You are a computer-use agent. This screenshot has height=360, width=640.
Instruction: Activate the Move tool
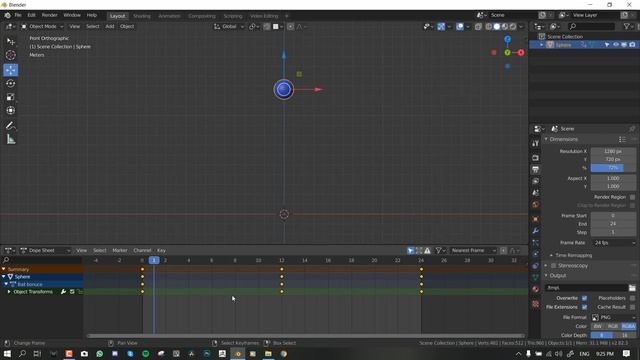coord(11,70)
